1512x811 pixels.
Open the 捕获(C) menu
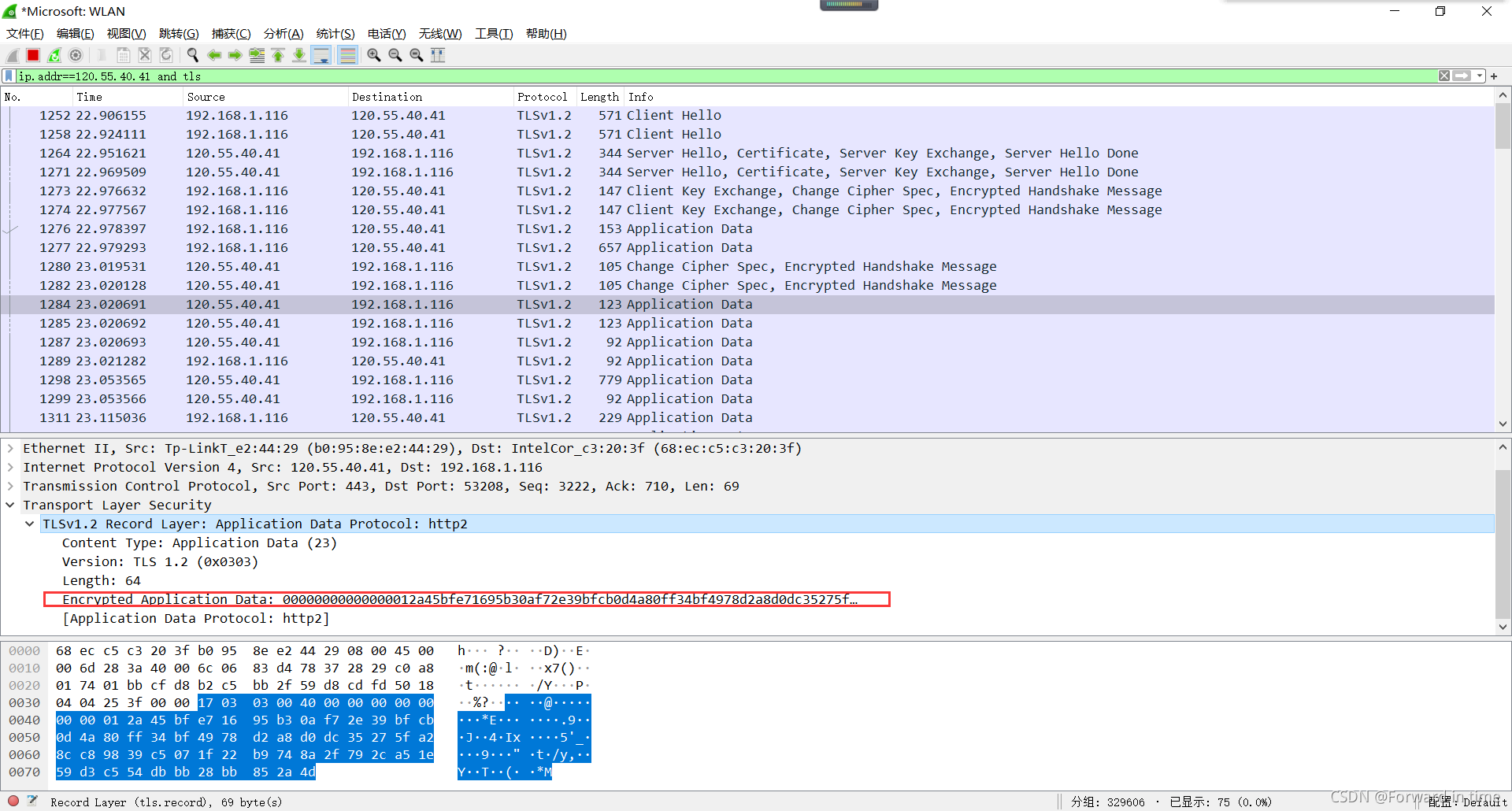[232, 34]
